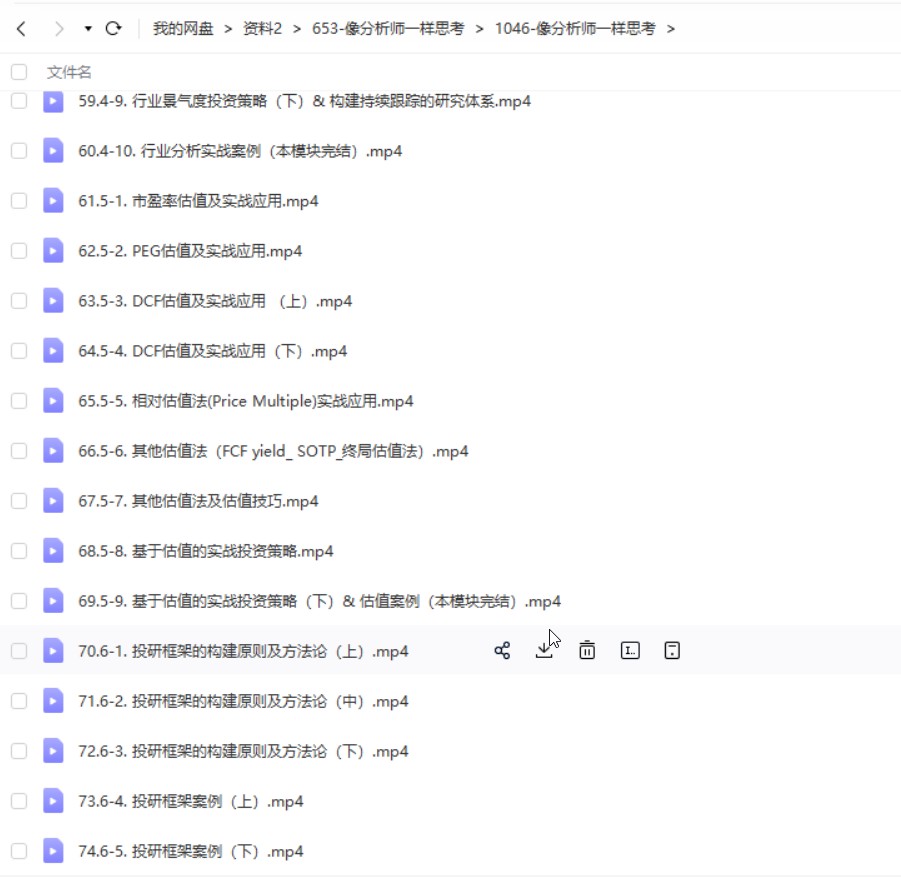The height and width of the screenshot is (886, 901).
Task: Select file 66.5-6. 其他估值法（FCF yield_ SOTP_终局估值法）.mp4
Action: tap(274, 451)
